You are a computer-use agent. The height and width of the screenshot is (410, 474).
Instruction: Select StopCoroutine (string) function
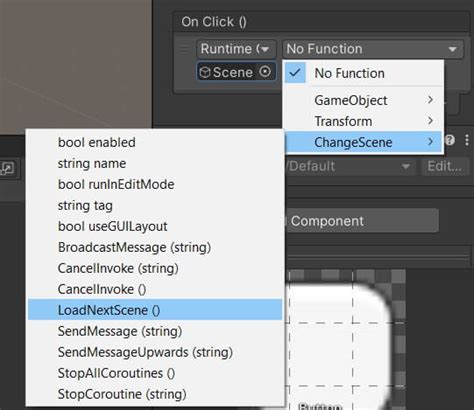tap(155, 394)
